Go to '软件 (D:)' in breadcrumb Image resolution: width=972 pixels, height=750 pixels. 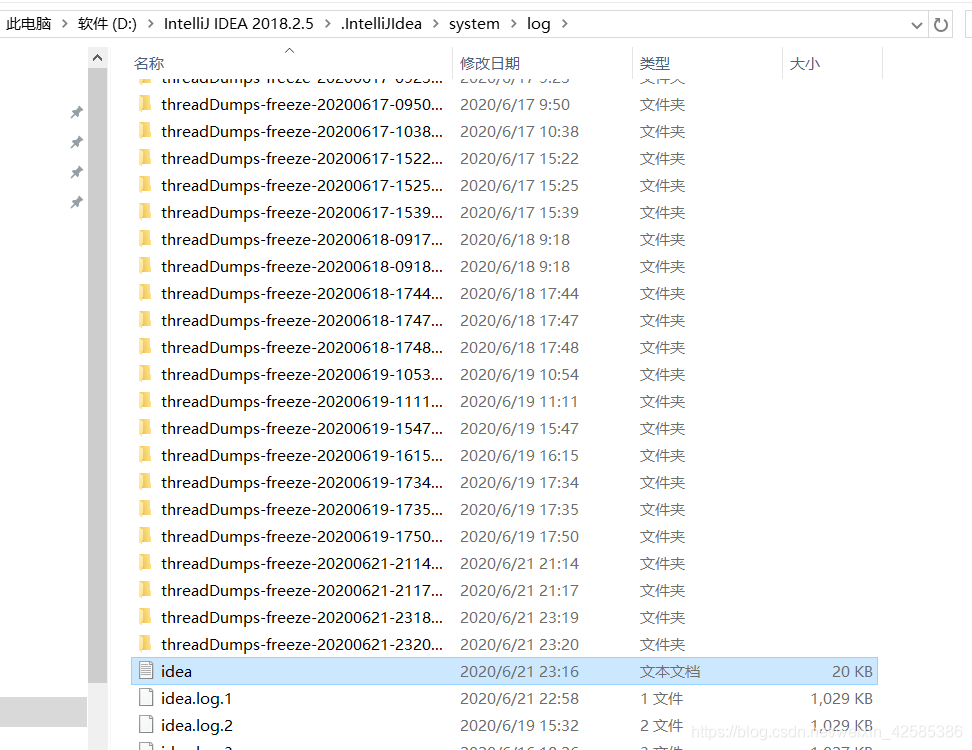(x=107, y=24)
